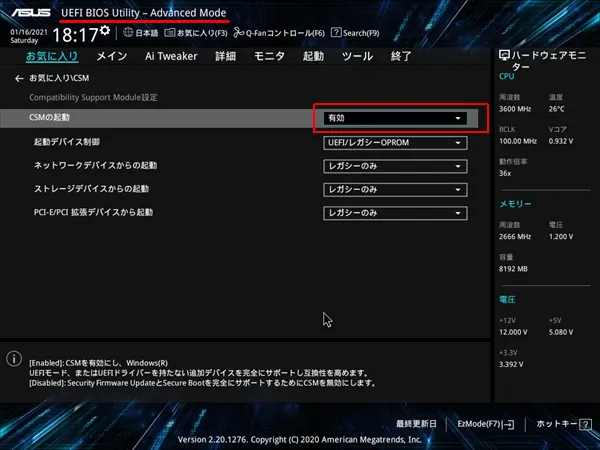Image resolution: width=600 pixels, height=450 pixels.
Task: Select PCI-E/PCI 拡張デバイスから起動 label
Action: pyautogui.click(x=93, y=212)
